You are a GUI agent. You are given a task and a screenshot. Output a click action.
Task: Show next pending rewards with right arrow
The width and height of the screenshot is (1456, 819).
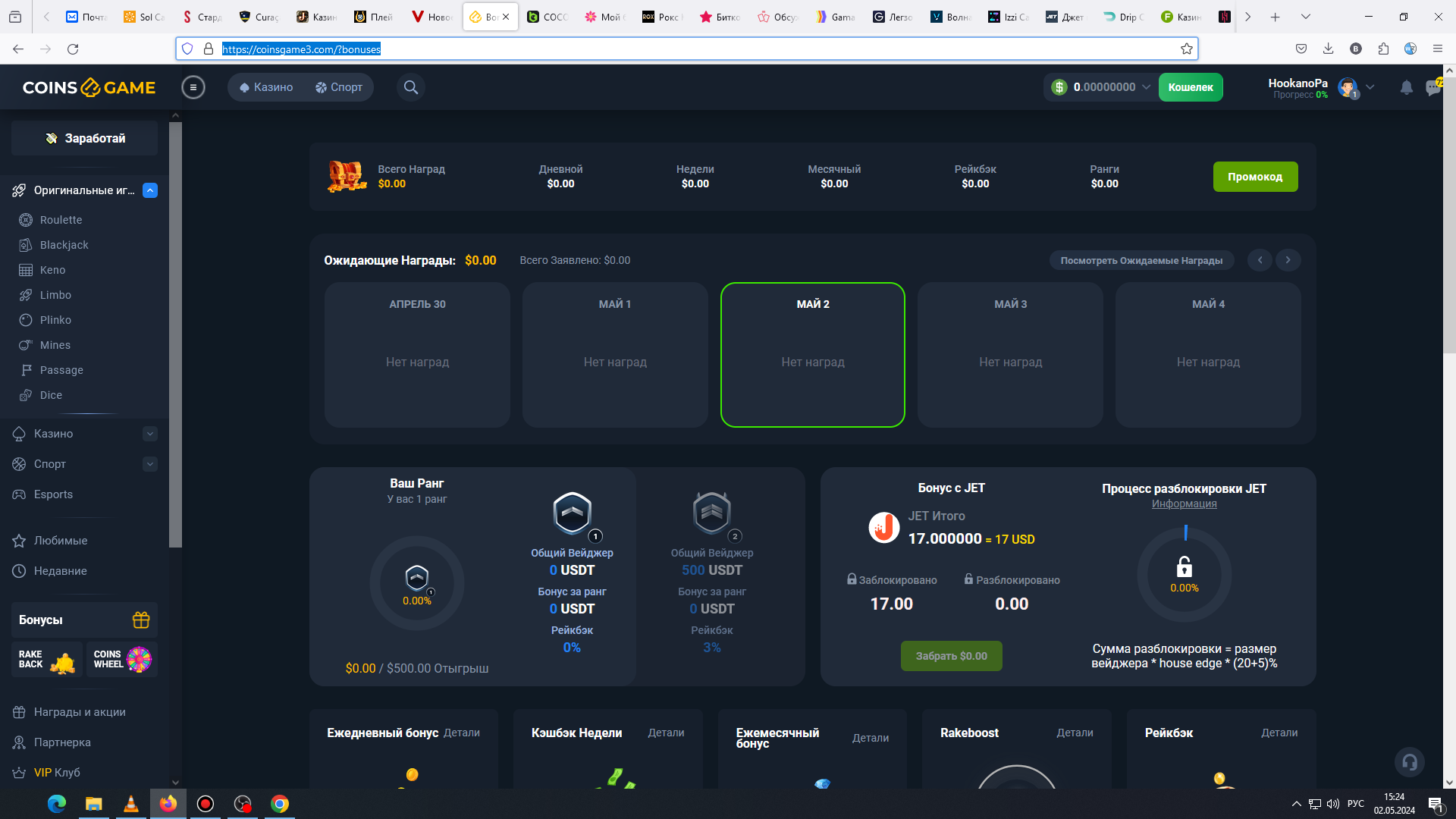pos(1288,260)
